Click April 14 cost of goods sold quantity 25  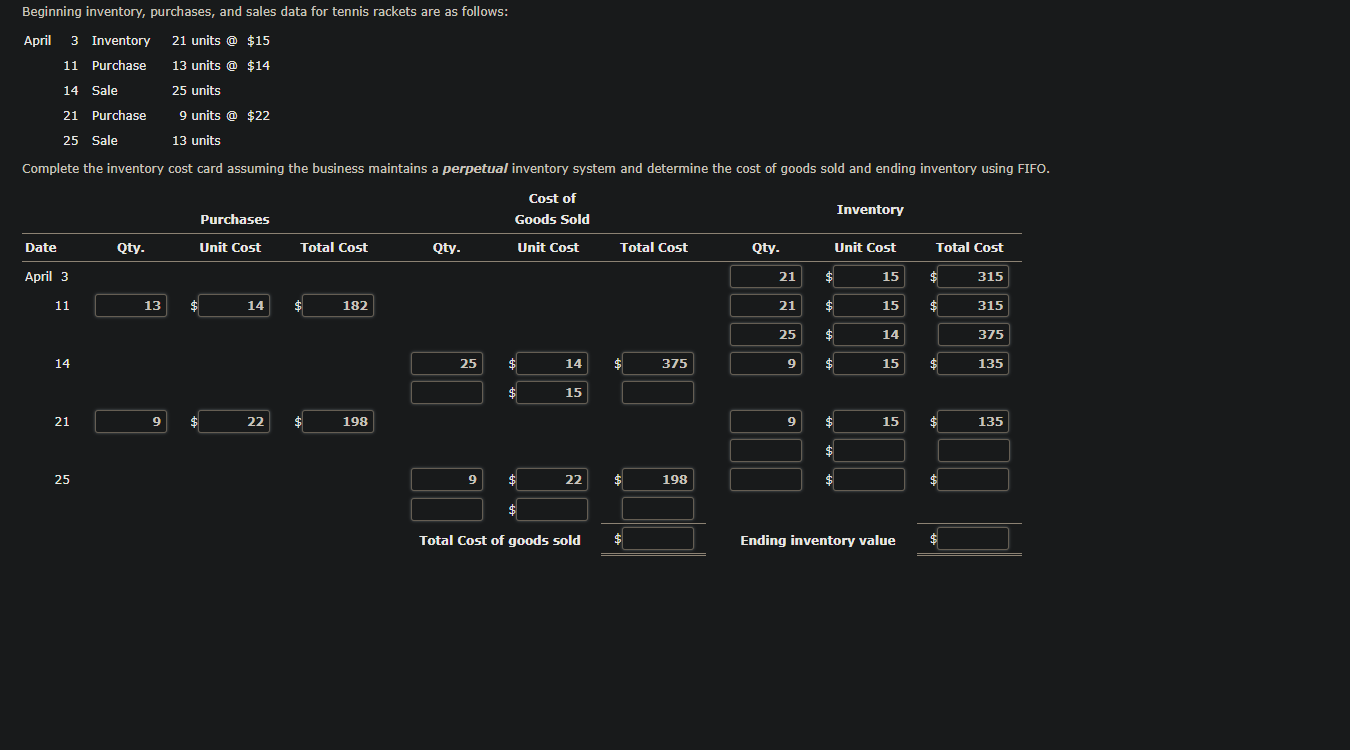pos(447,364)
